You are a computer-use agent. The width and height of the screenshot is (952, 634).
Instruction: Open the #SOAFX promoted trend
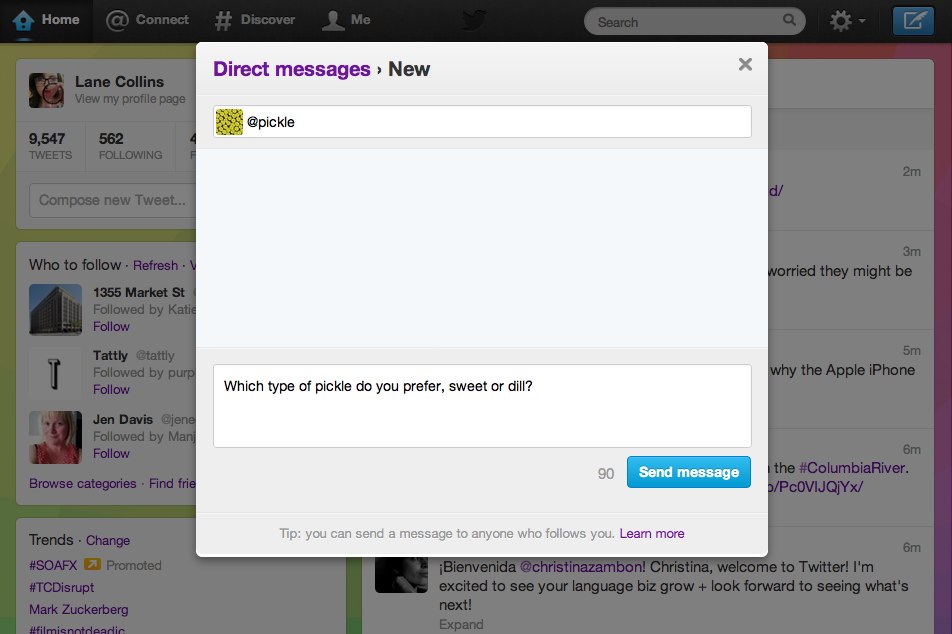53,565
